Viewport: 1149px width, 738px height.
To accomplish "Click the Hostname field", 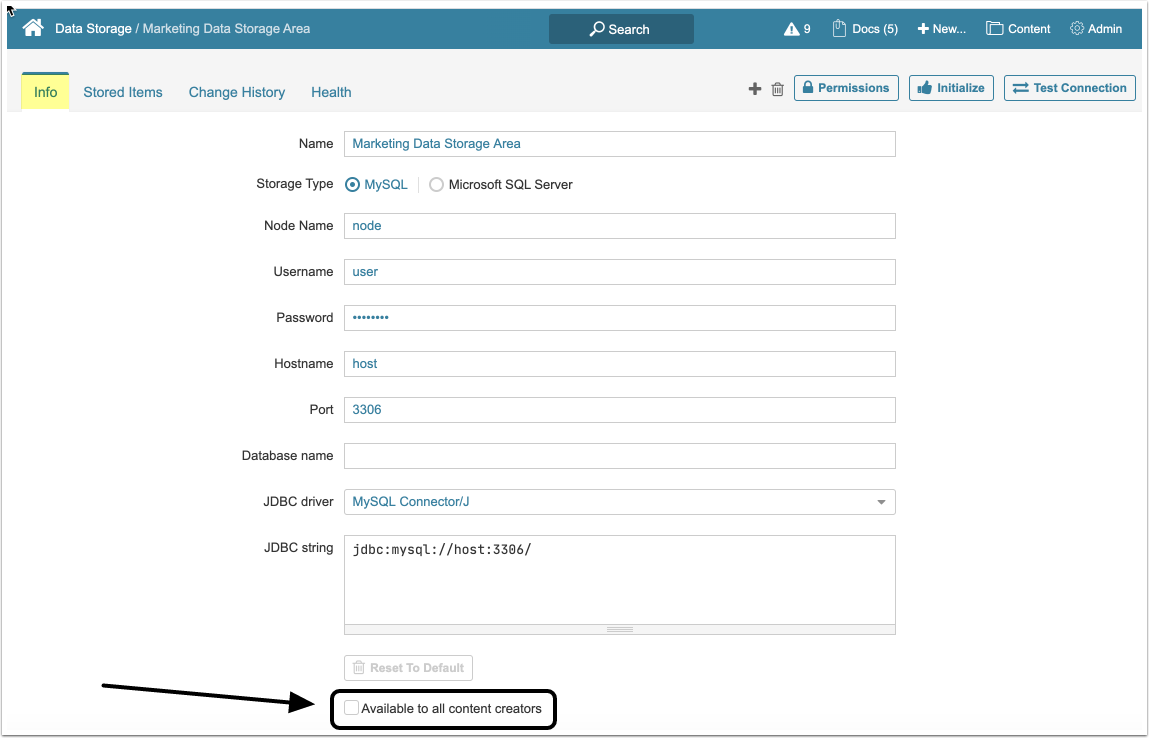I will click(619, 364).
